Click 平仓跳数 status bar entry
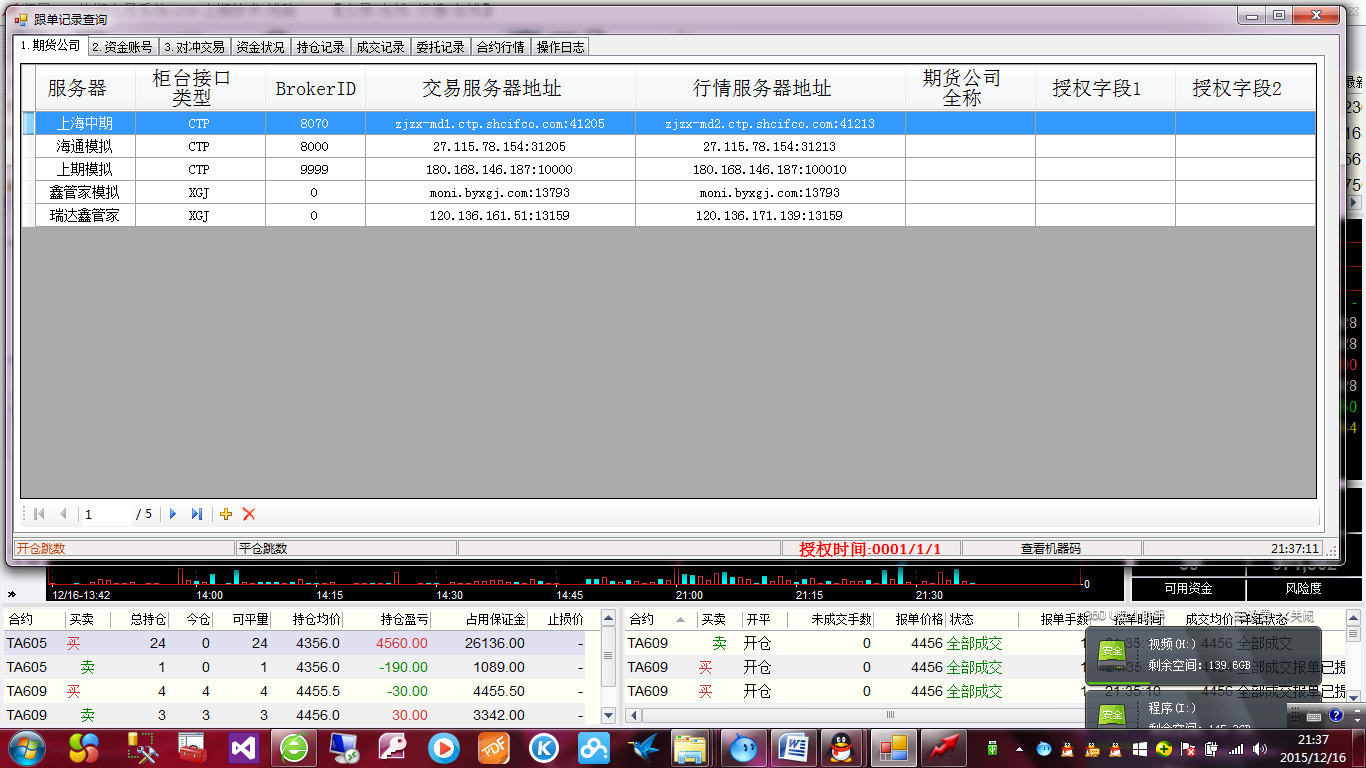Viewport: 1366px width, 768px height. click(x=346, y=548)
